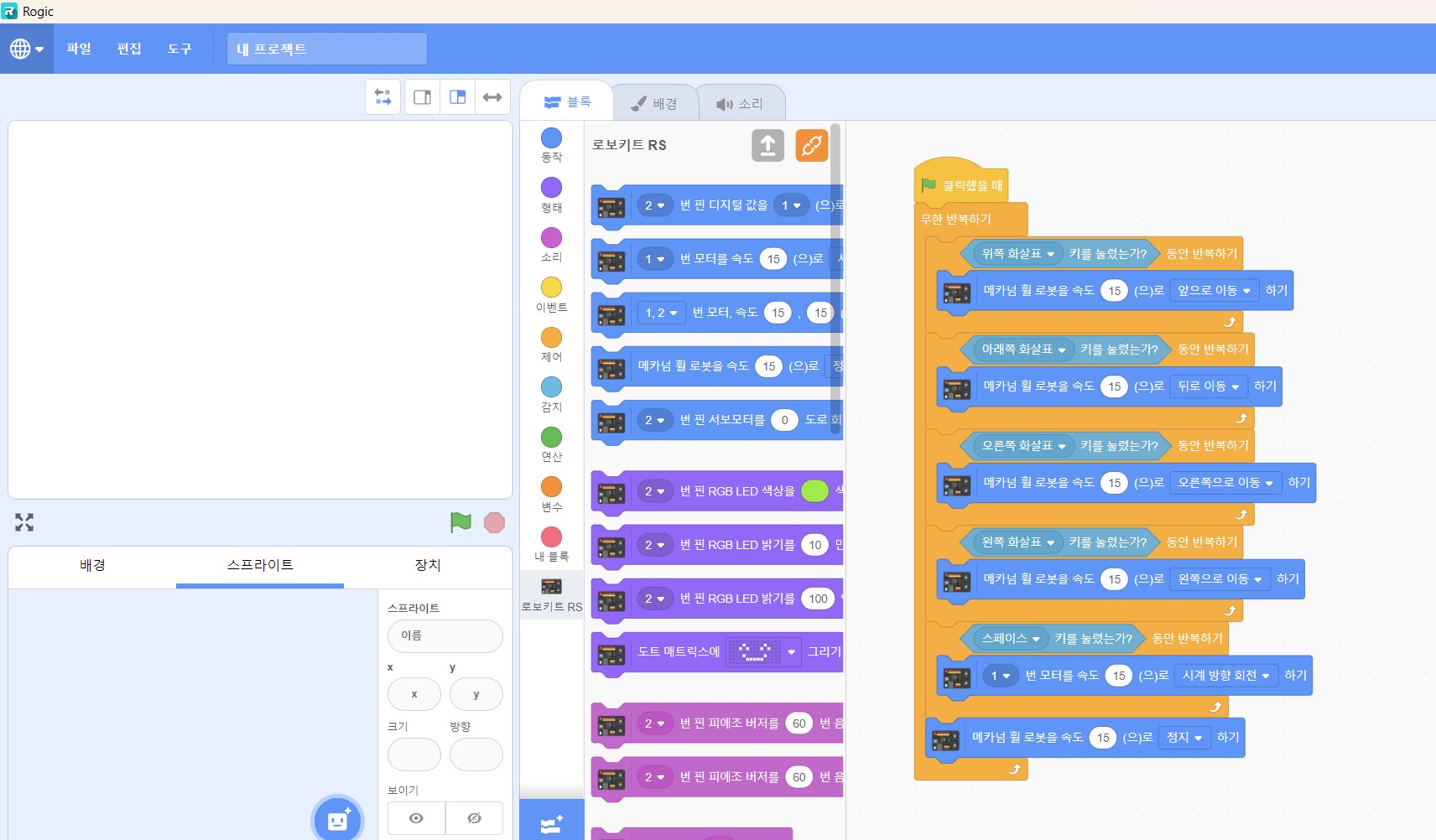The height and width of the screenshot is (840, 1436).
Task: Click the 배경 panel tab in the bottom-left sprite panel
Action: tap(92, 566)
